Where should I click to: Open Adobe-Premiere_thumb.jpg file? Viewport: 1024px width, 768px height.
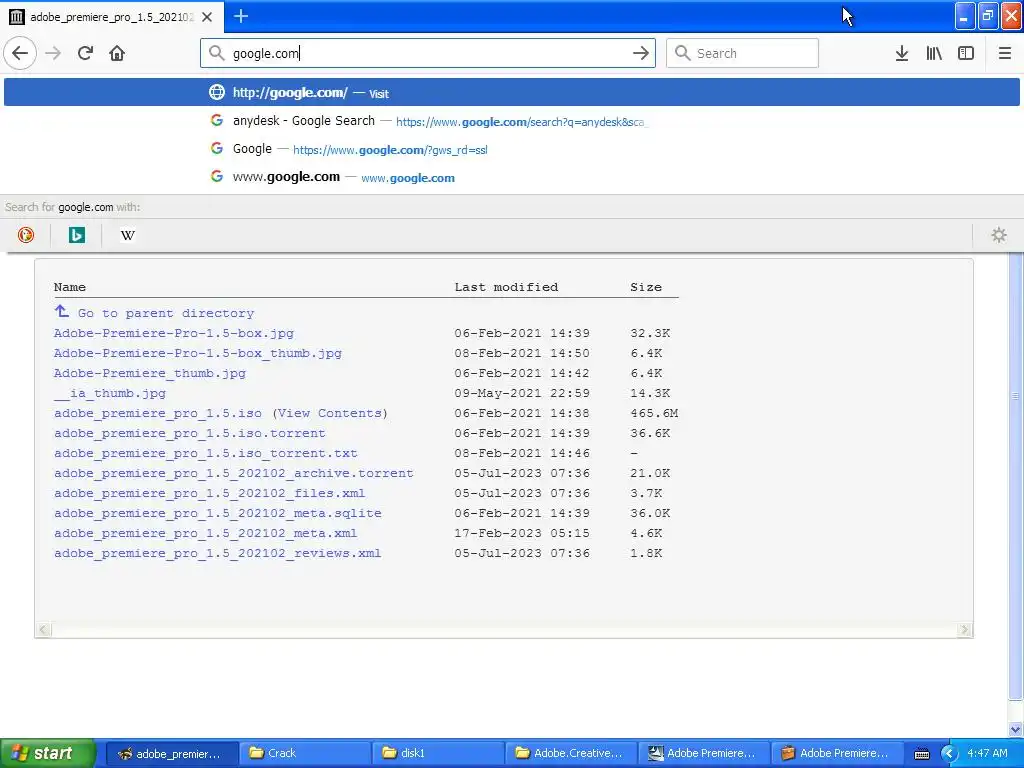150,374
